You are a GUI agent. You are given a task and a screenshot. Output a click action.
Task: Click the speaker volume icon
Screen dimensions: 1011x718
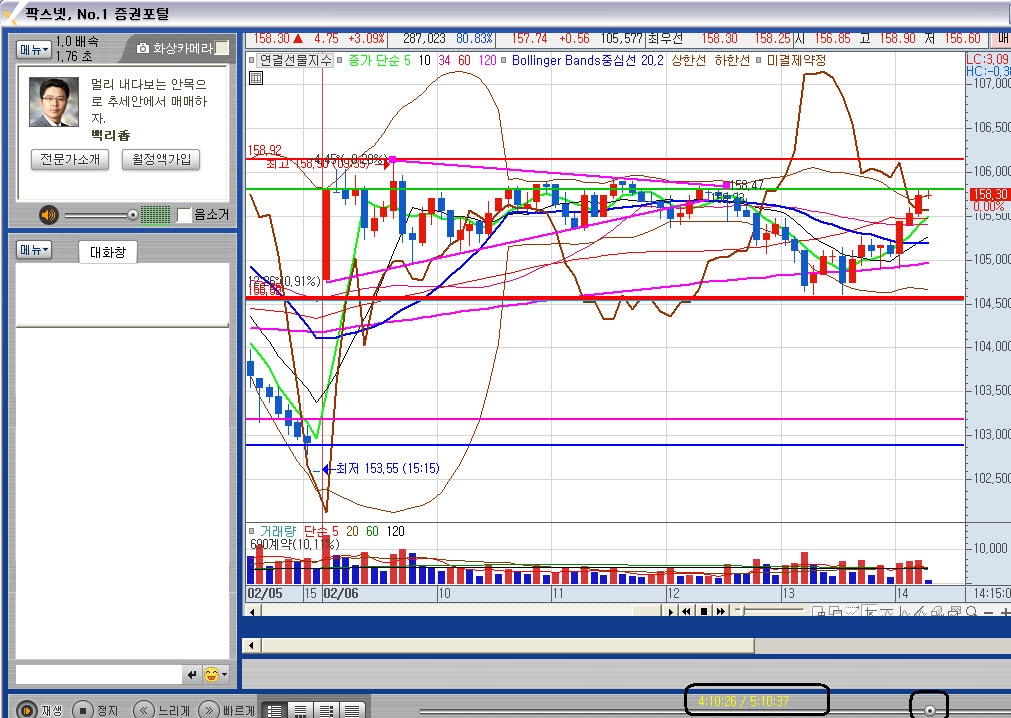(x=48, y=214)
